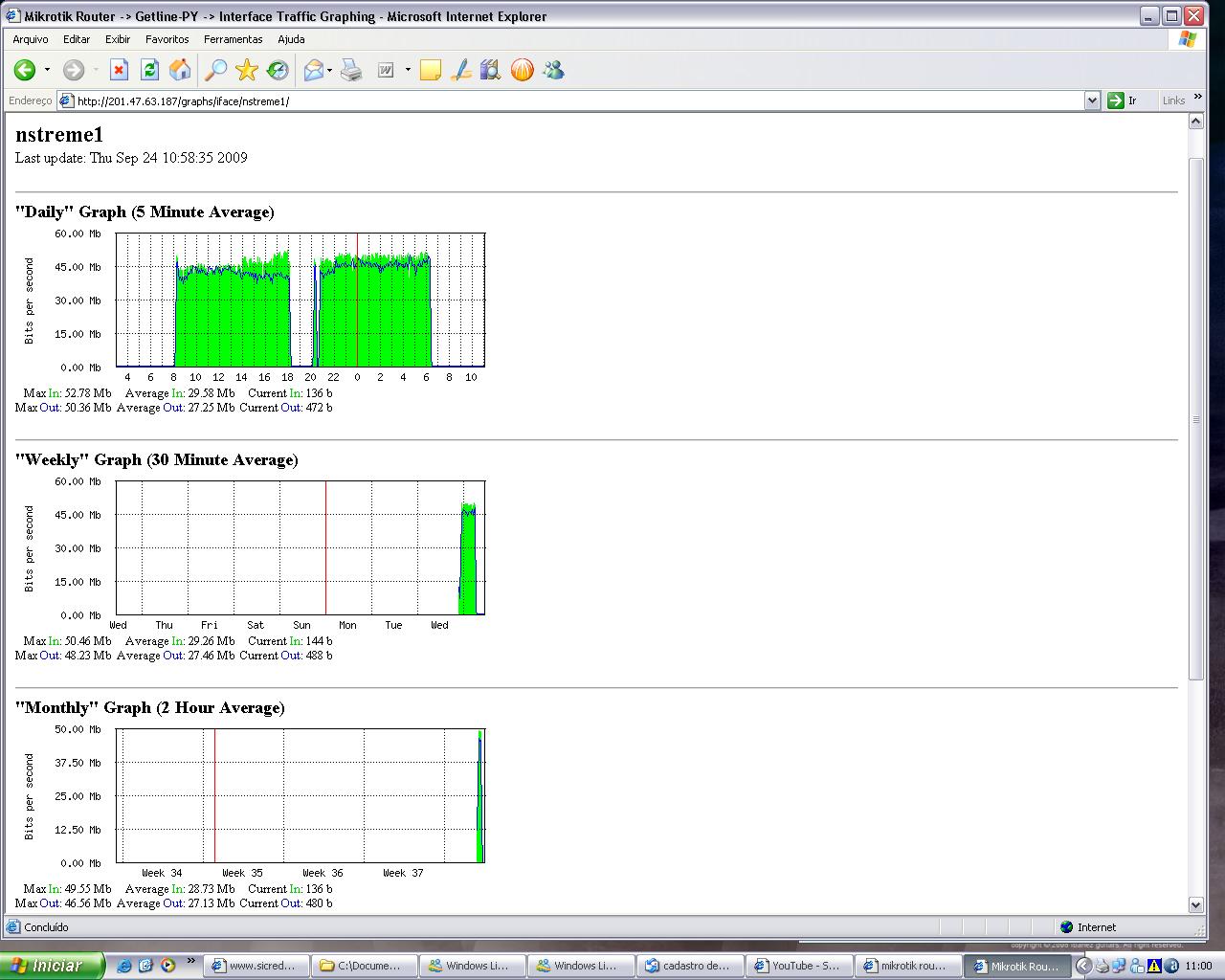Click the green Back arrow button

(25, 70)
